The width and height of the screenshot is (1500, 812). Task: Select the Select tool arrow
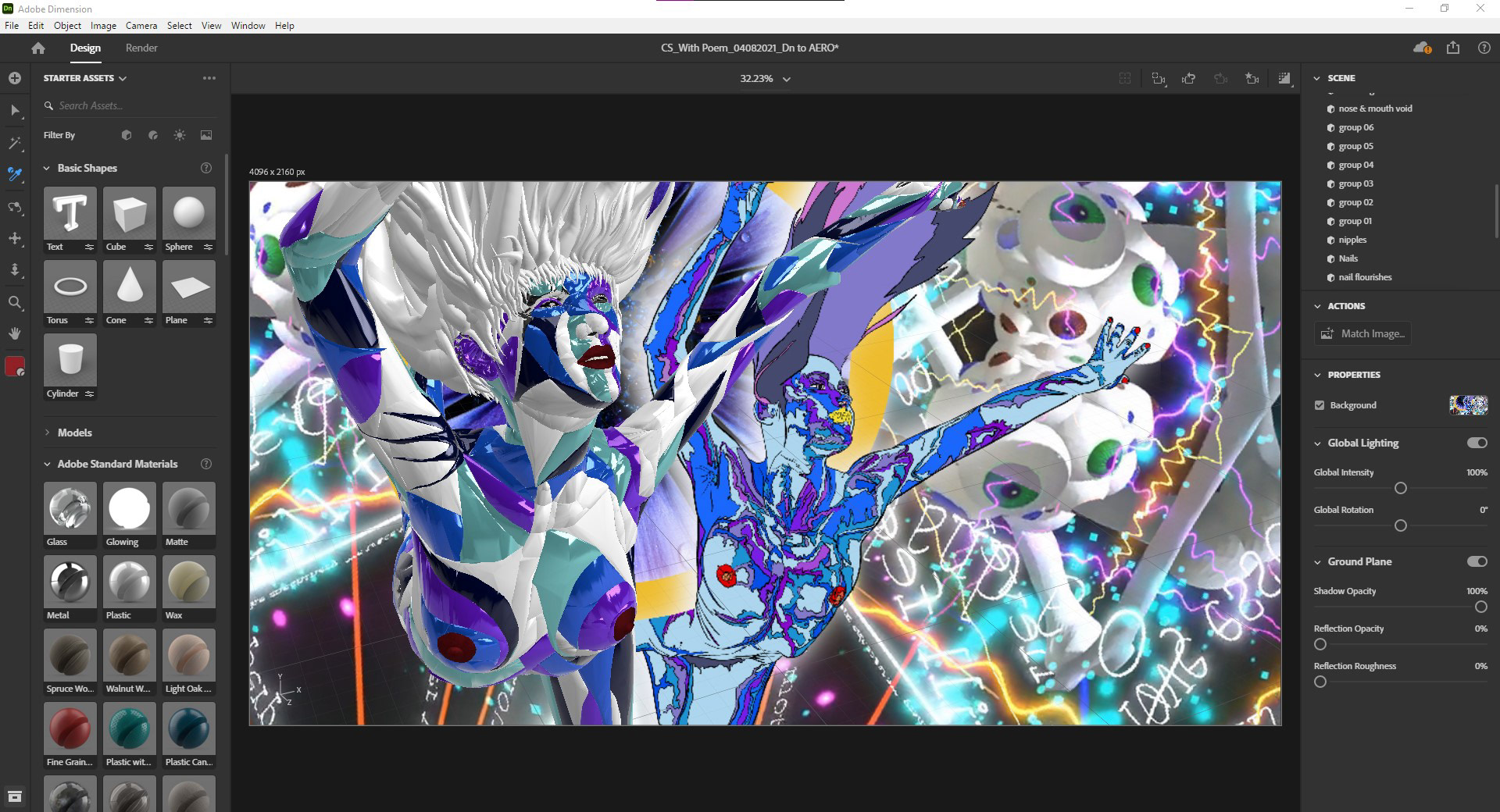[15, 111]
